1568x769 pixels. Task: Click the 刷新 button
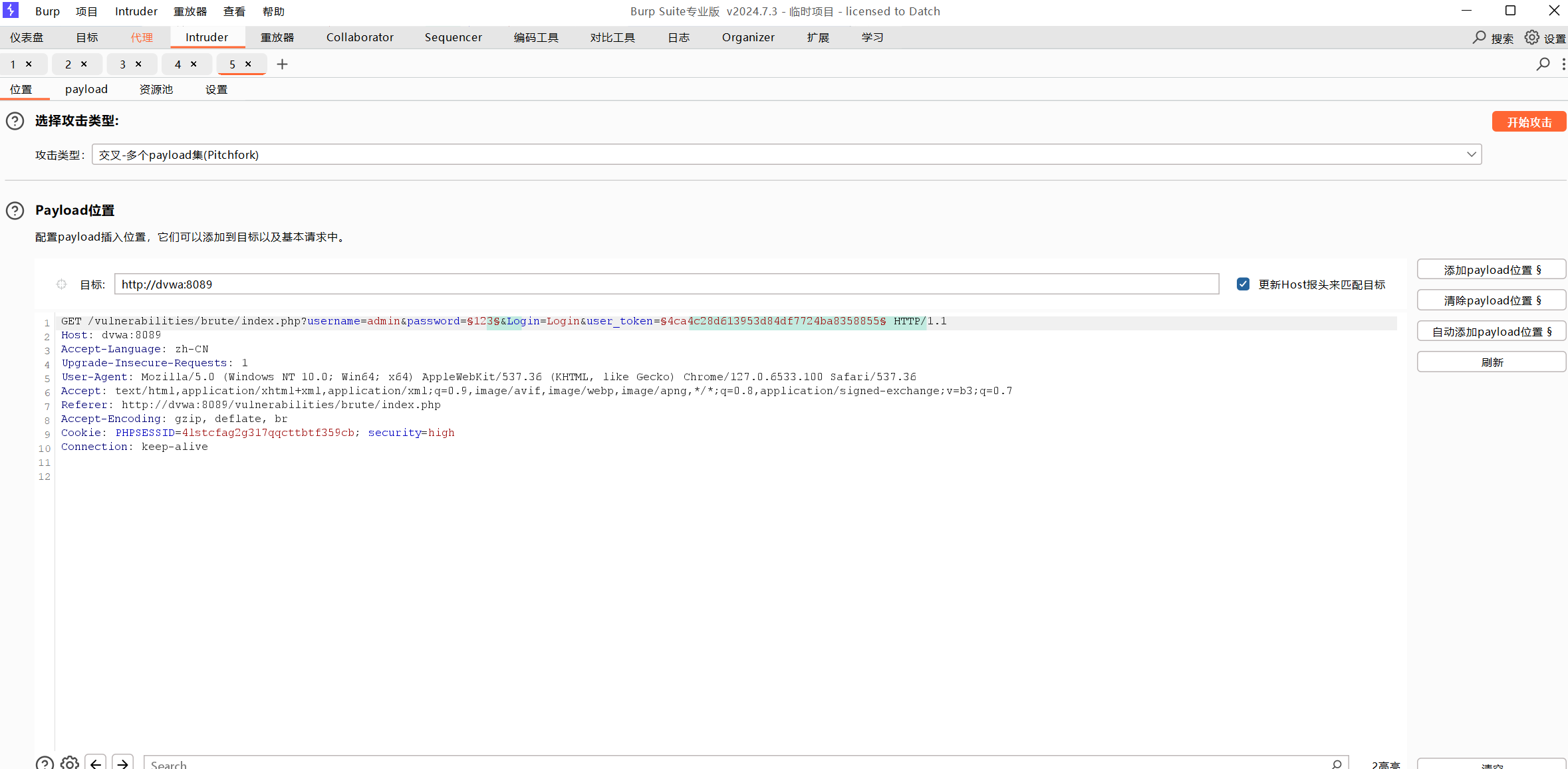1492,362
